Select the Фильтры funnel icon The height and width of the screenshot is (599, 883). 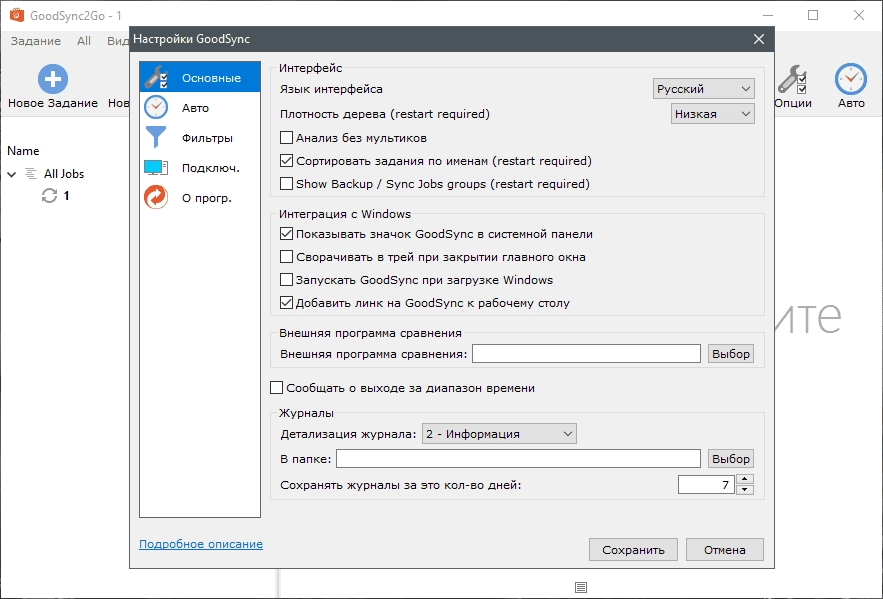tap(156, 137)
